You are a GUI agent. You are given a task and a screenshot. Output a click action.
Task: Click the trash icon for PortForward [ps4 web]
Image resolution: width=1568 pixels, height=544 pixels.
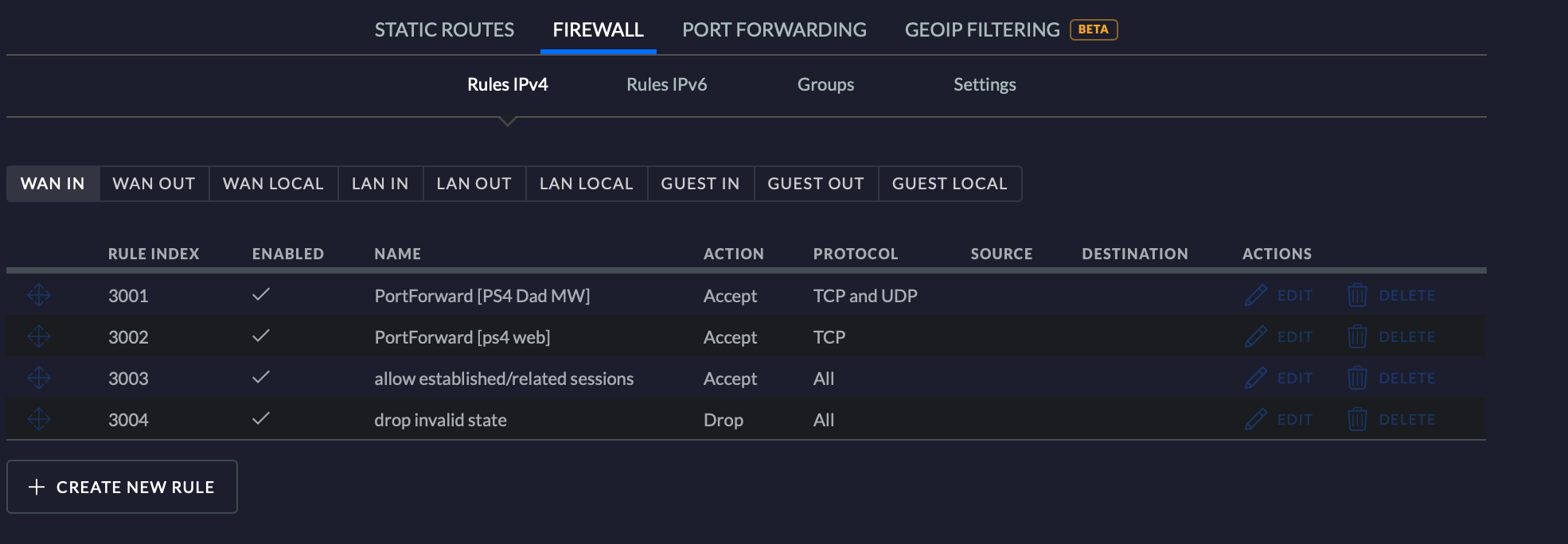coord(1357,337)
